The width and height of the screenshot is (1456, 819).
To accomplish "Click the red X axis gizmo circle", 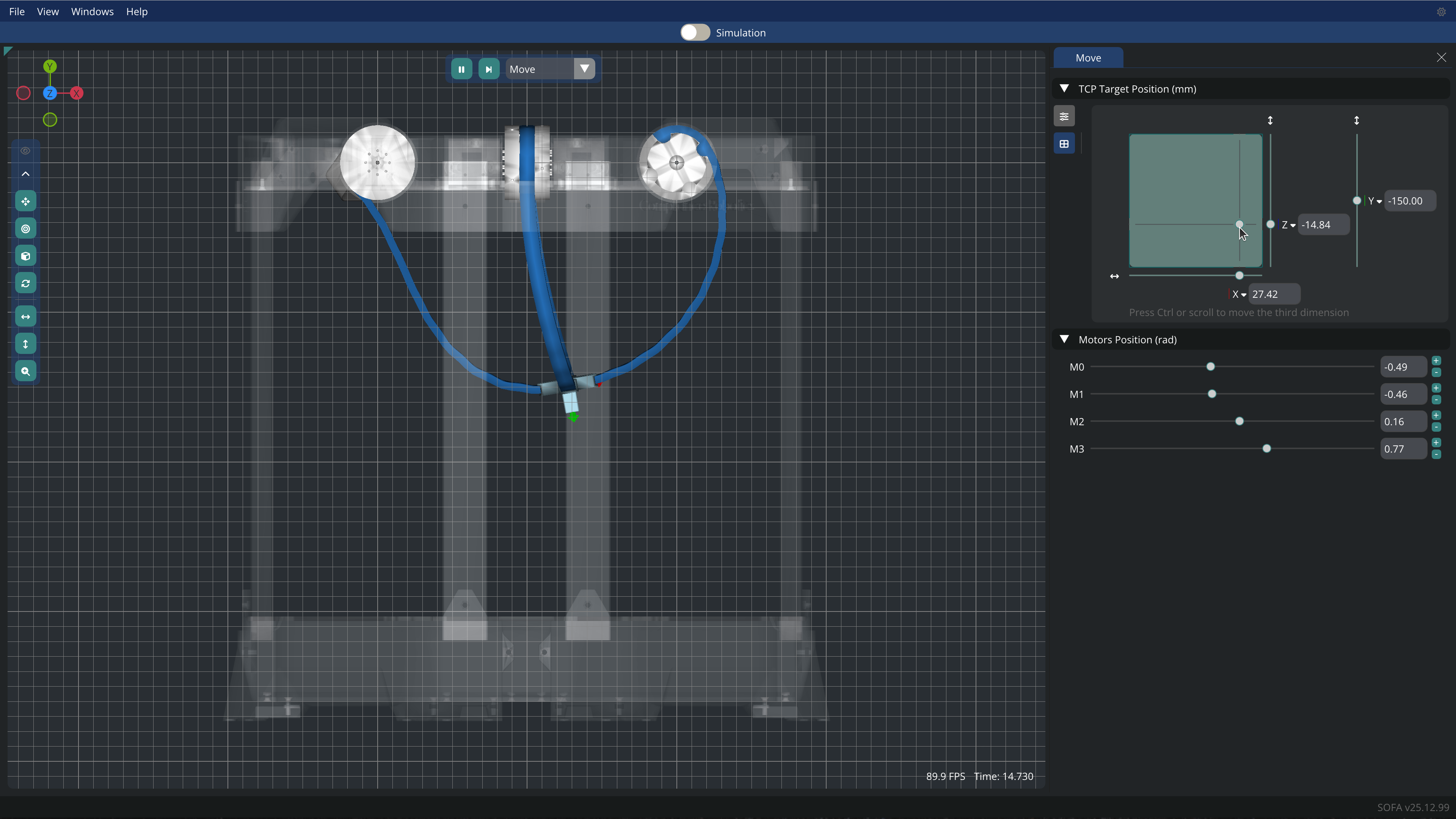I will click(77, 93).
